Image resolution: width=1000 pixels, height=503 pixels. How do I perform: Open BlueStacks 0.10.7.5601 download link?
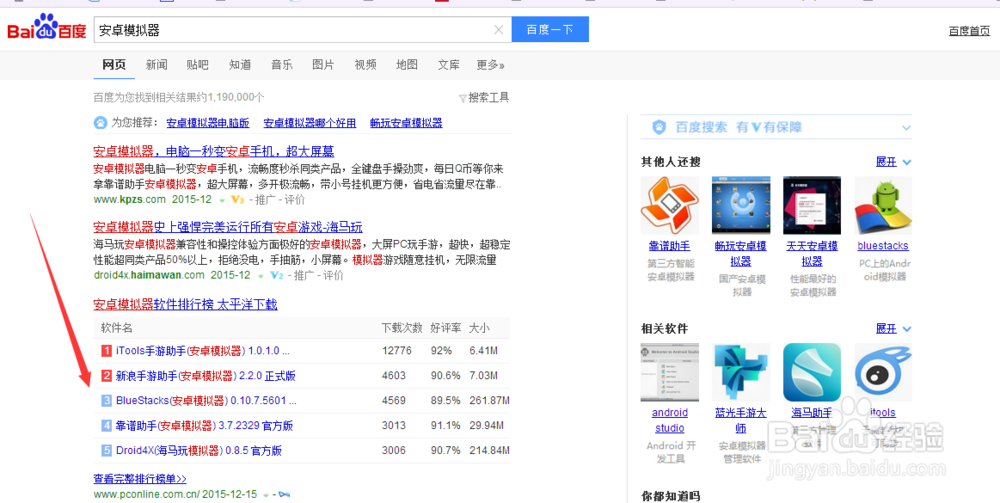[206, 401]
